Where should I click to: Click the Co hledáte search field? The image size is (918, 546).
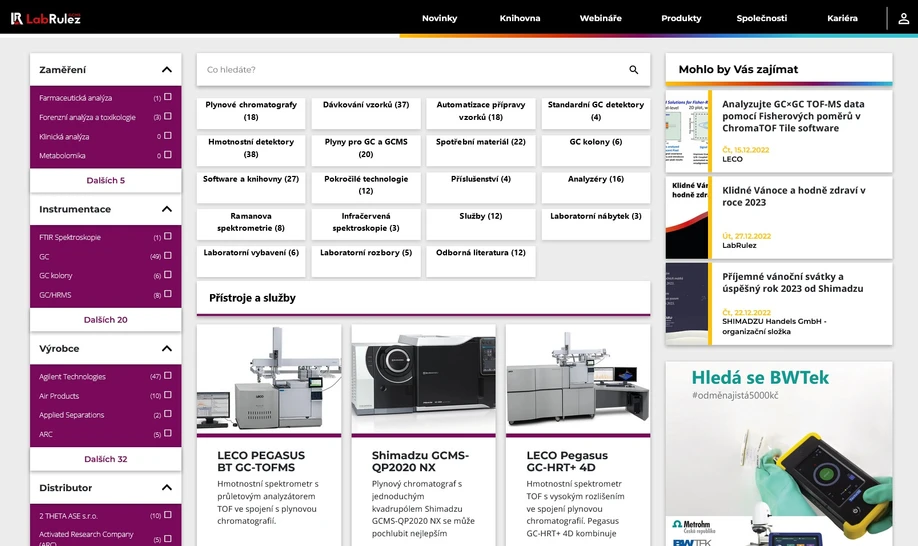coord(410,70)
